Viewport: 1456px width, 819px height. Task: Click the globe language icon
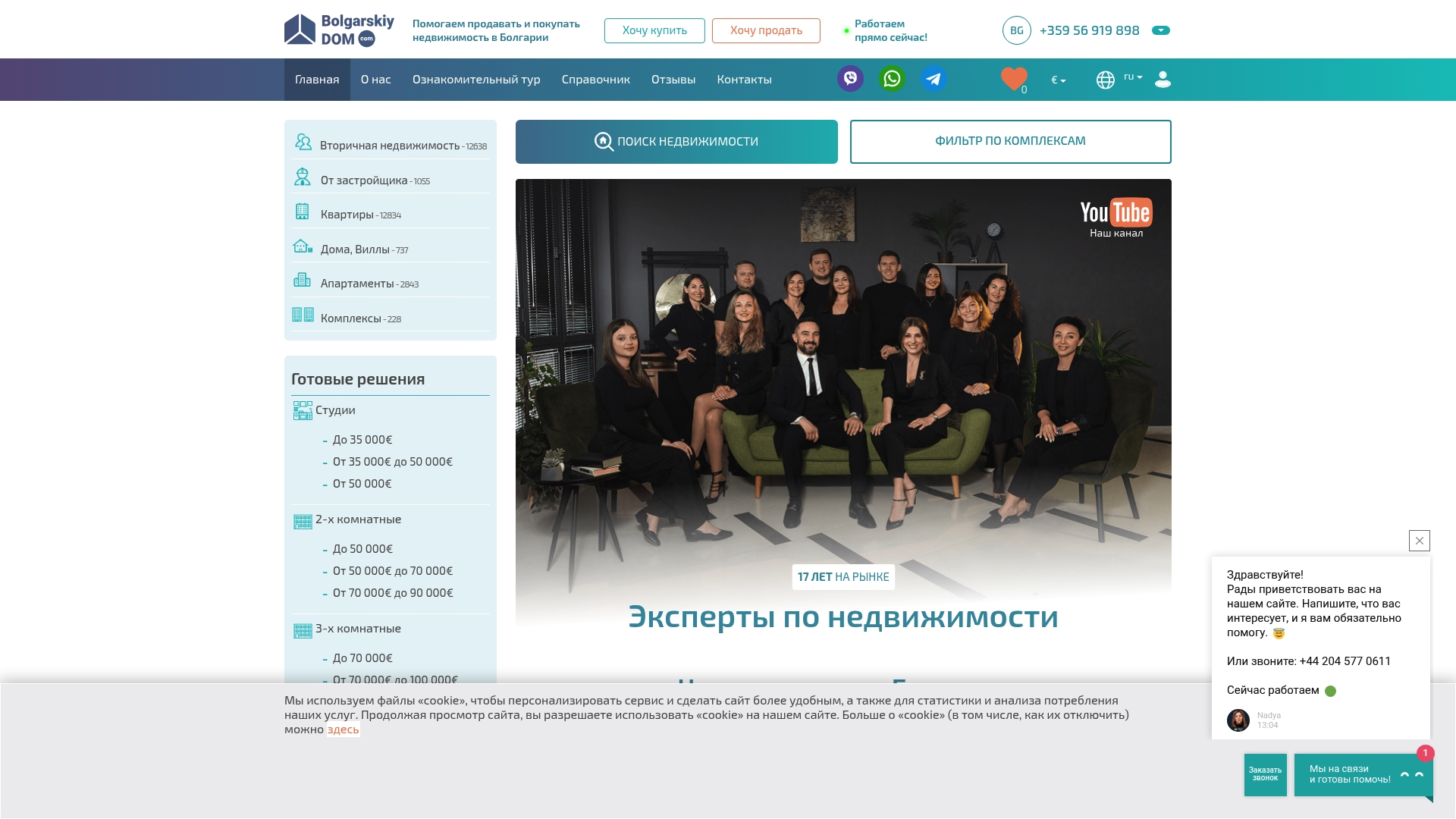coord(1106,79)
